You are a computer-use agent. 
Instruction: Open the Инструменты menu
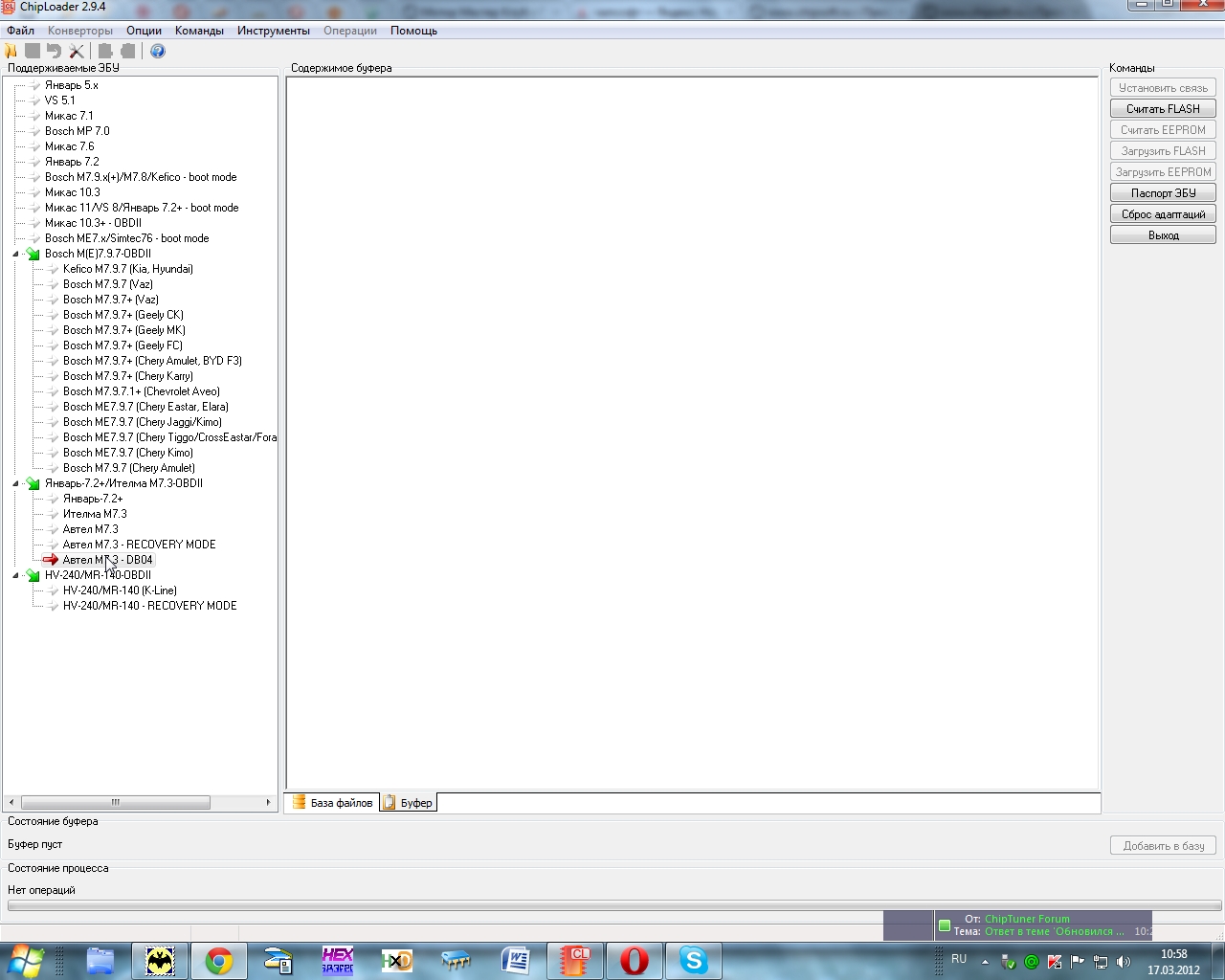274,31
